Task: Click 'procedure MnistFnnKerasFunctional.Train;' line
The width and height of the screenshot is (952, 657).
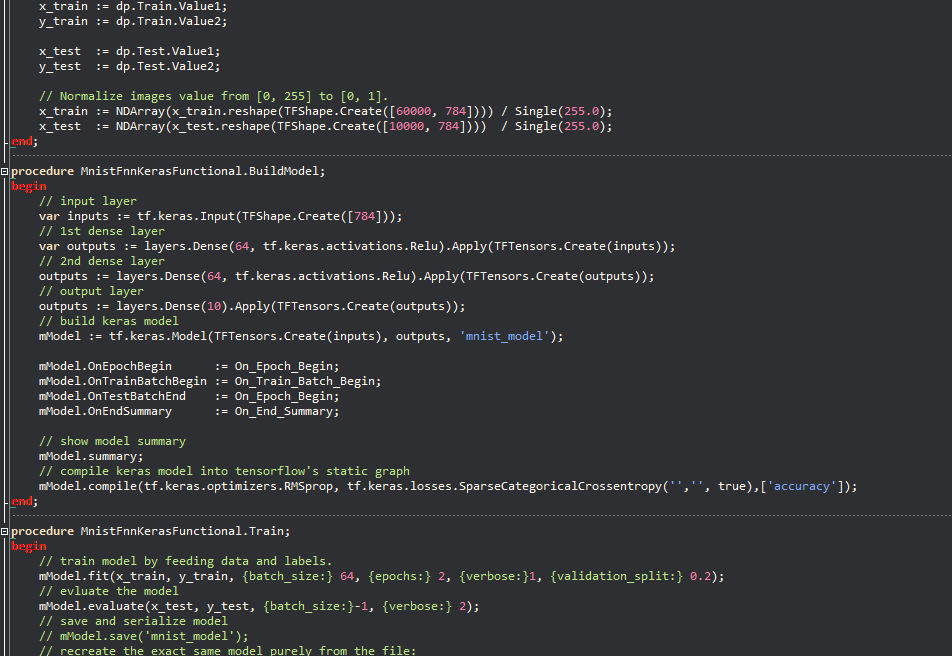Action: (151, 531)
